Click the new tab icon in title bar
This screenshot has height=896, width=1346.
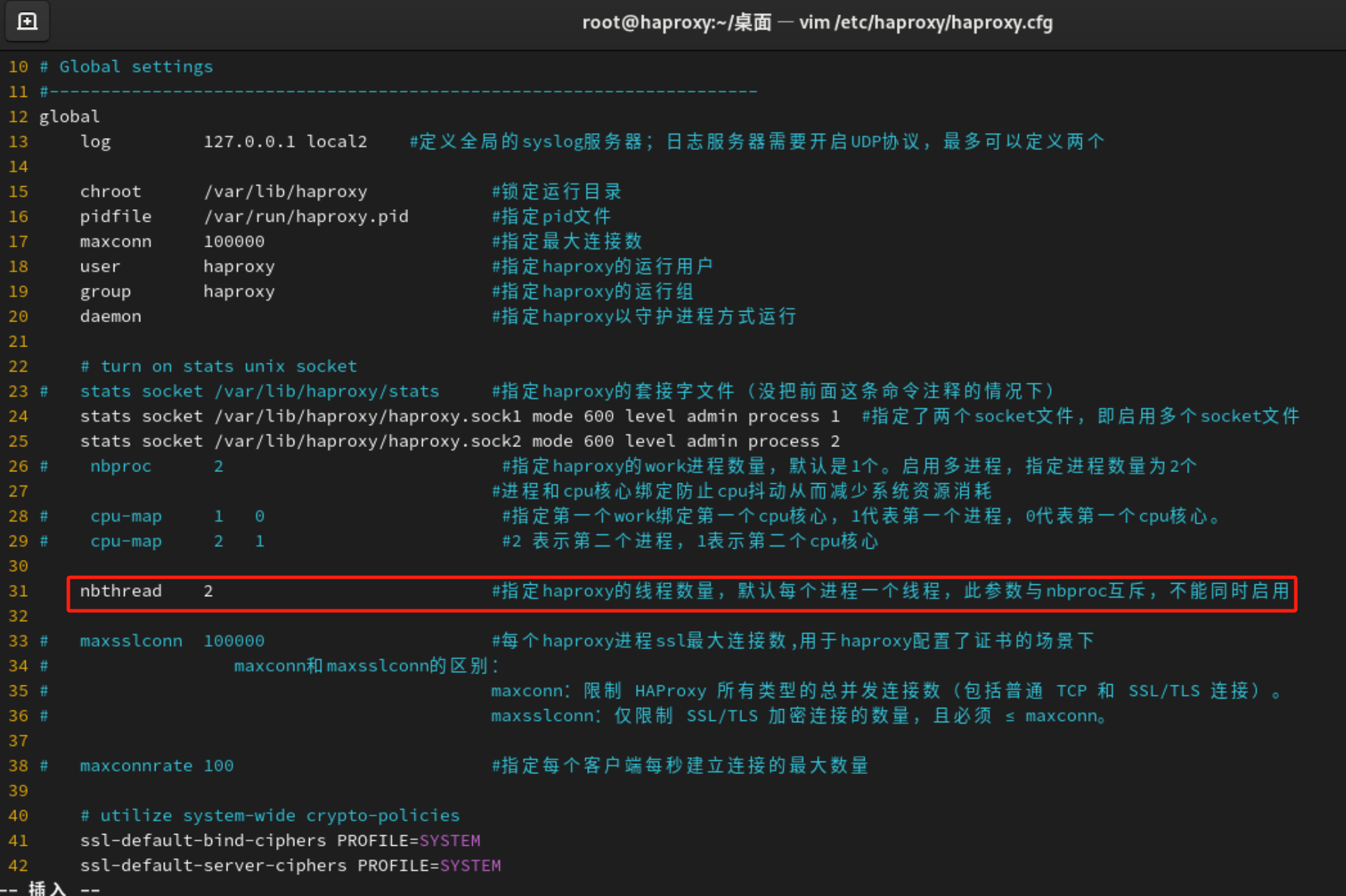[x=27, y=22]
